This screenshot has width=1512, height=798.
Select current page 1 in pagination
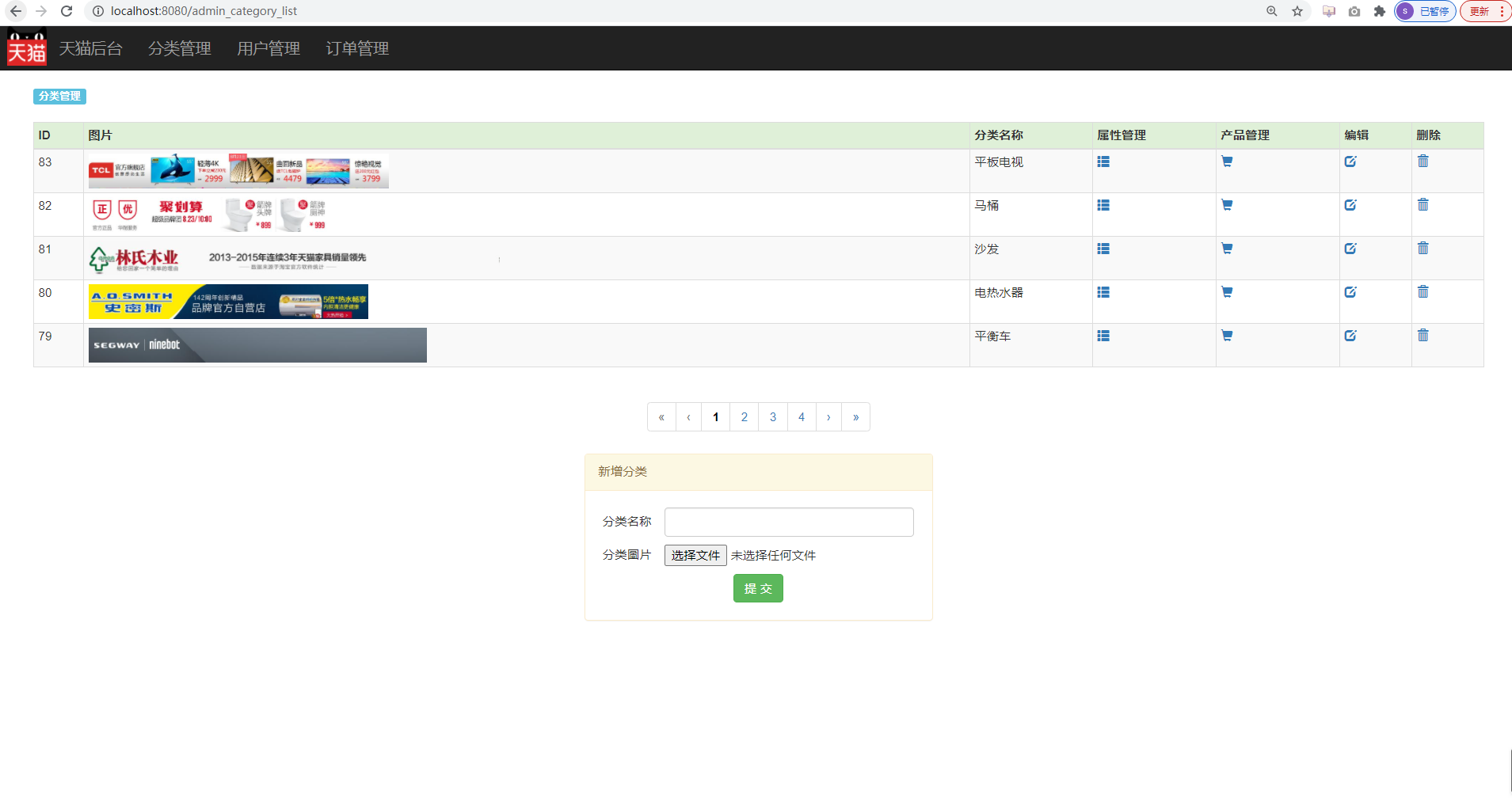pos(716,417)
